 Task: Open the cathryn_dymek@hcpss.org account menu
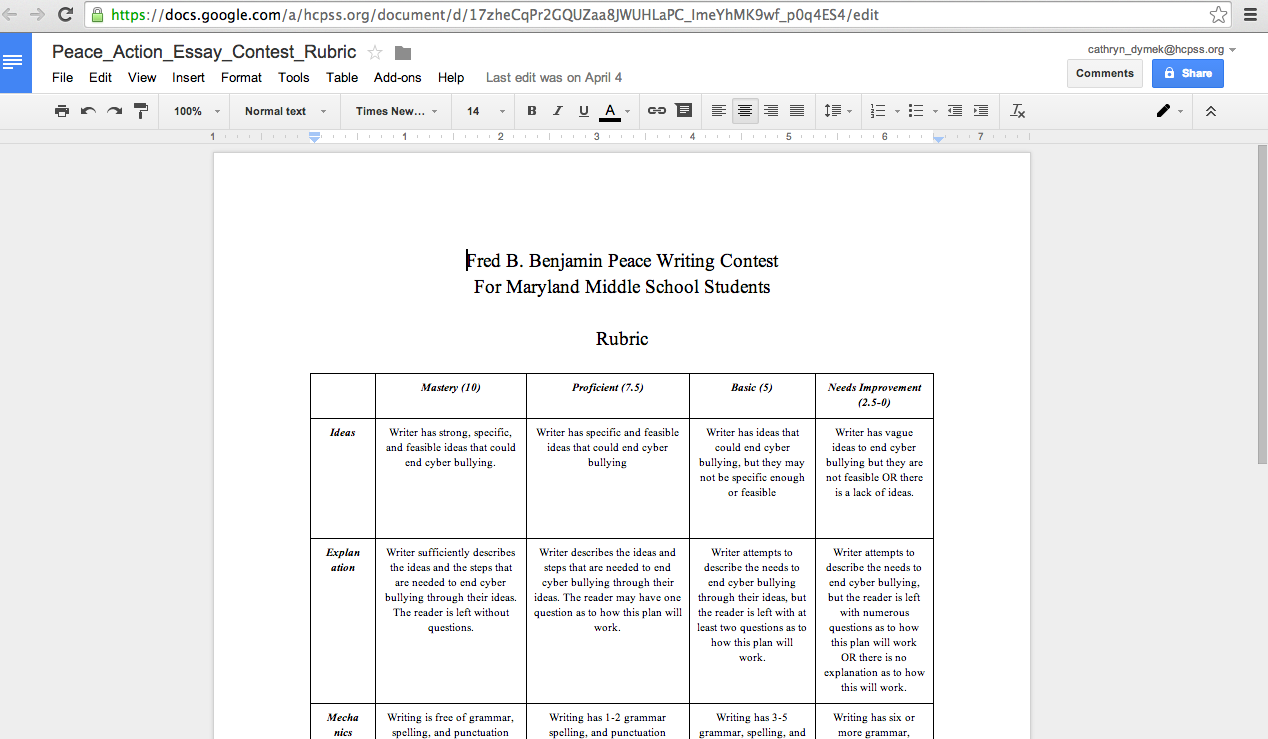pos(1162,49)
